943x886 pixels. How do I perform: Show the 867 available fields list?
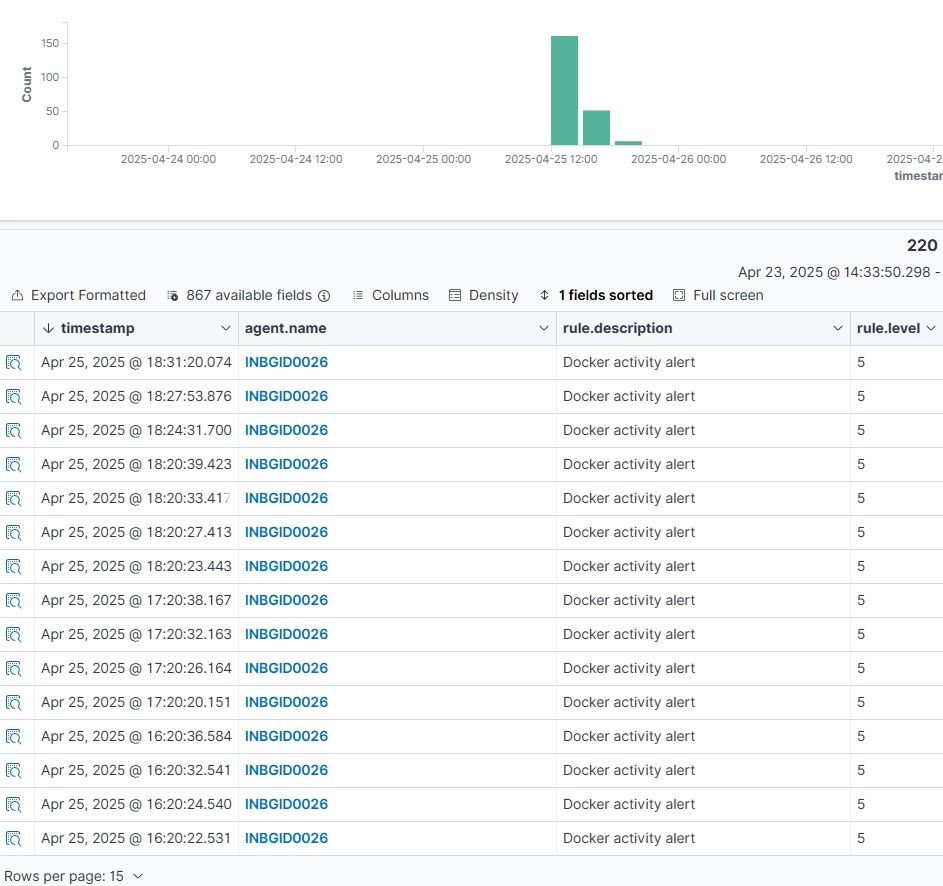coord(247,296)
